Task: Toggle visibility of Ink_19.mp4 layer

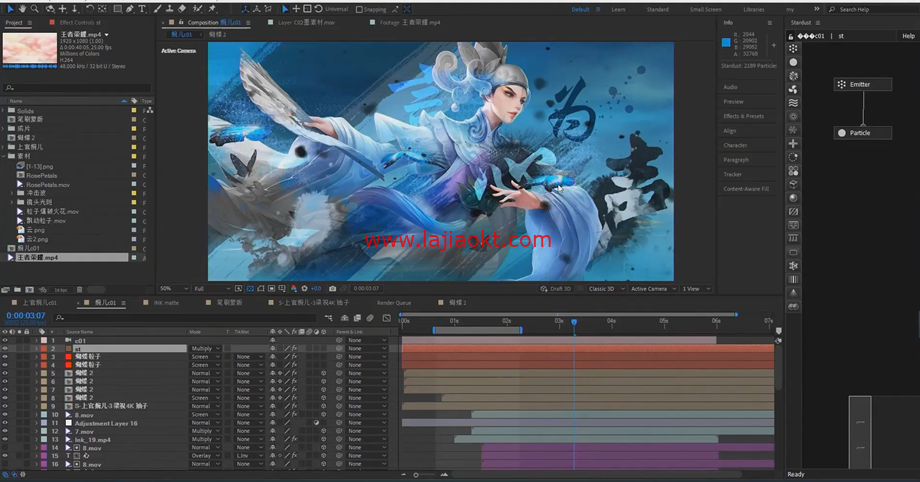Action: click(x=5, y=439)
